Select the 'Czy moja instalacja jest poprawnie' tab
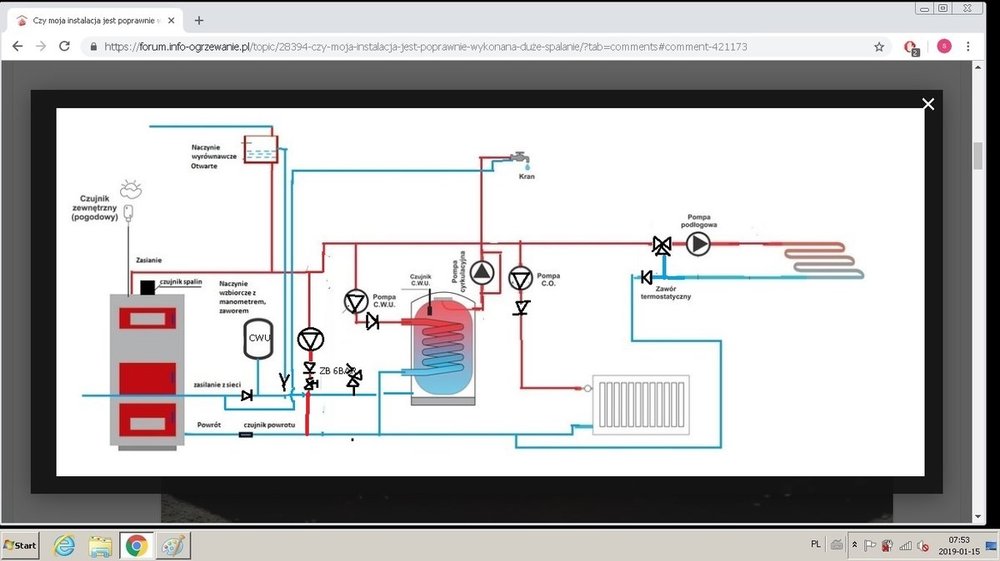Viewport: 1000px width, 561px height. click(95, 20)
